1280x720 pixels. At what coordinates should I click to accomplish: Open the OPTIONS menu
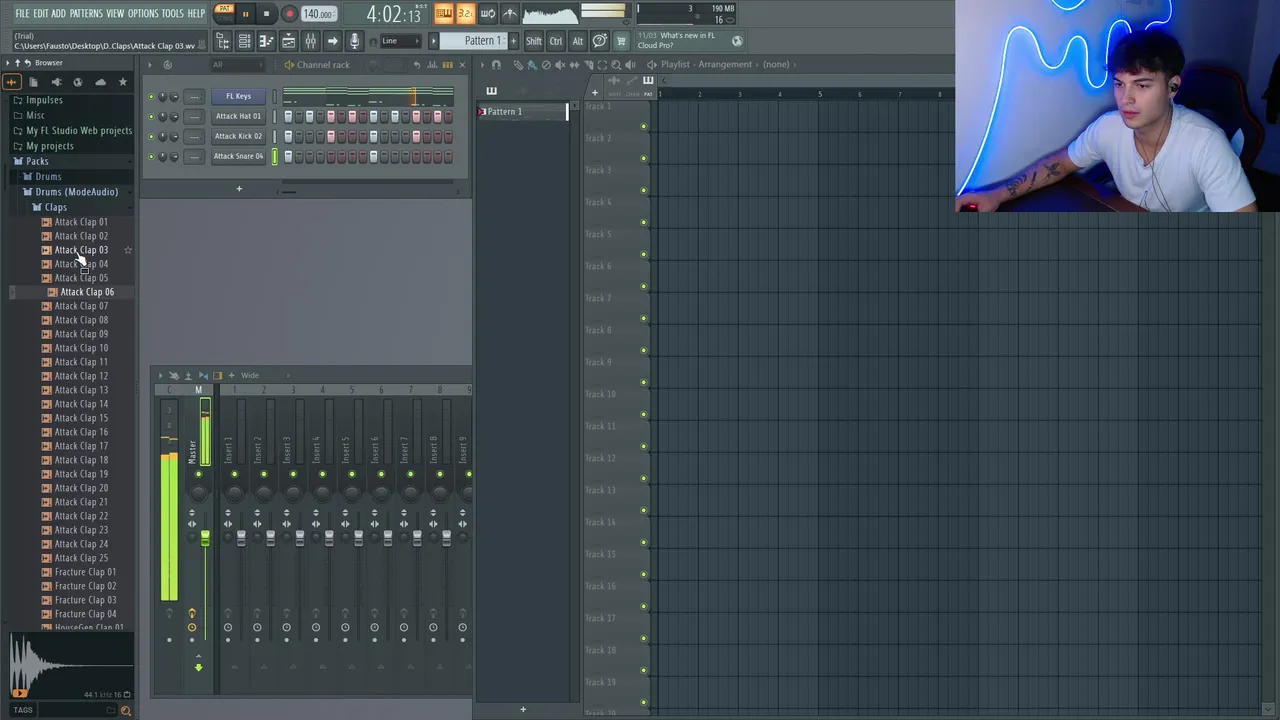point(143,14)
